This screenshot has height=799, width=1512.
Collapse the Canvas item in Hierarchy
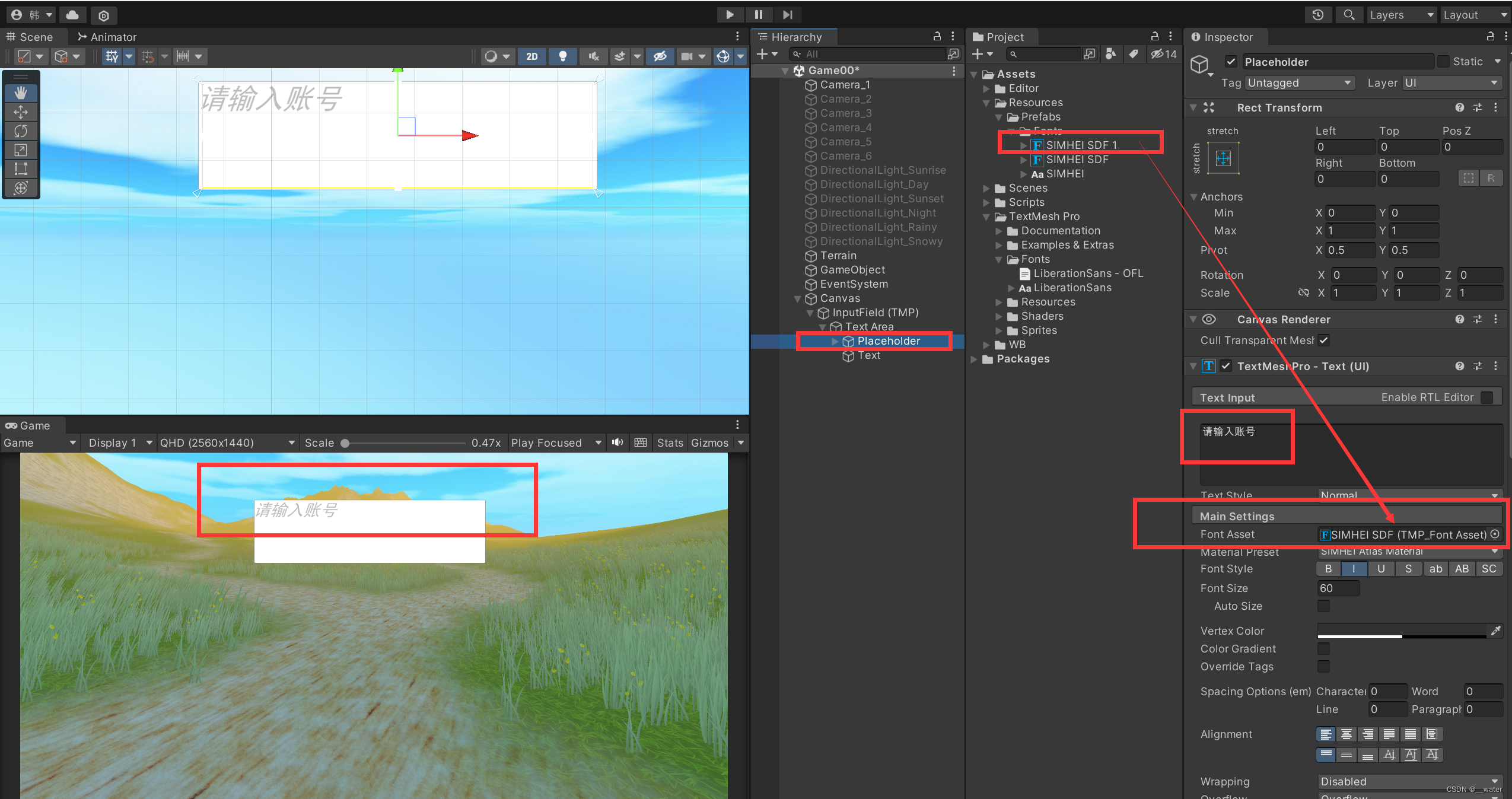coord(798,298)
